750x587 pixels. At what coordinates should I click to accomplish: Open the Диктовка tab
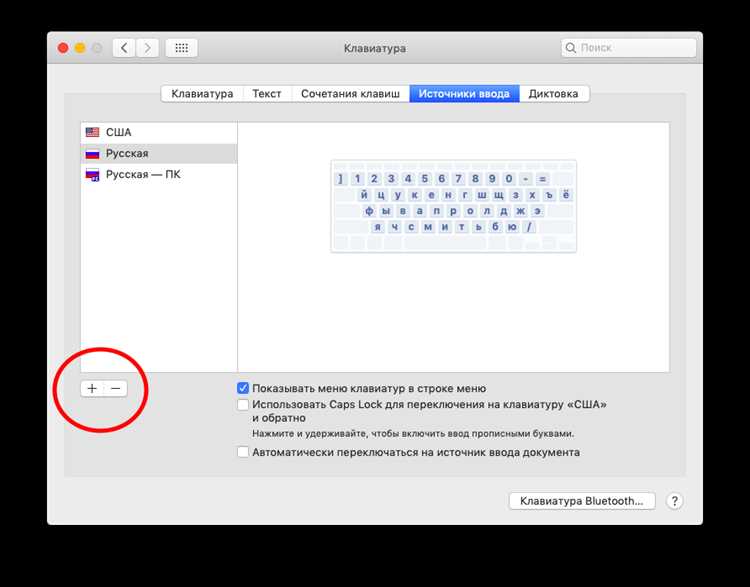click(553, 94)
